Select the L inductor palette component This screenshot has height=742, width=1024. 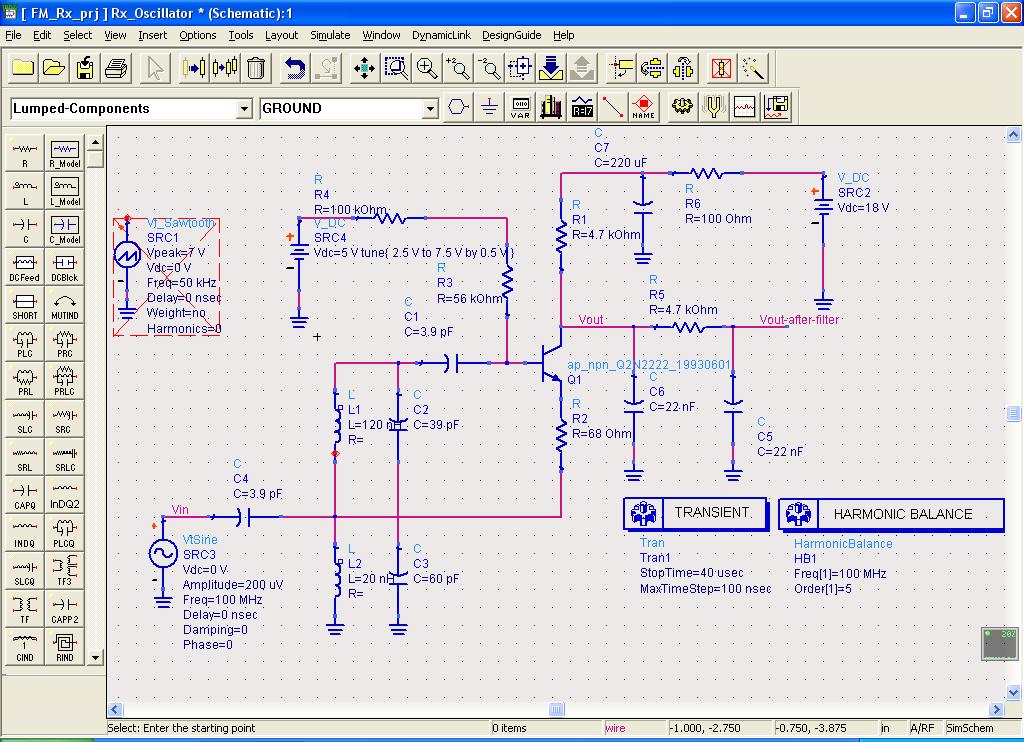pos(25,191)
